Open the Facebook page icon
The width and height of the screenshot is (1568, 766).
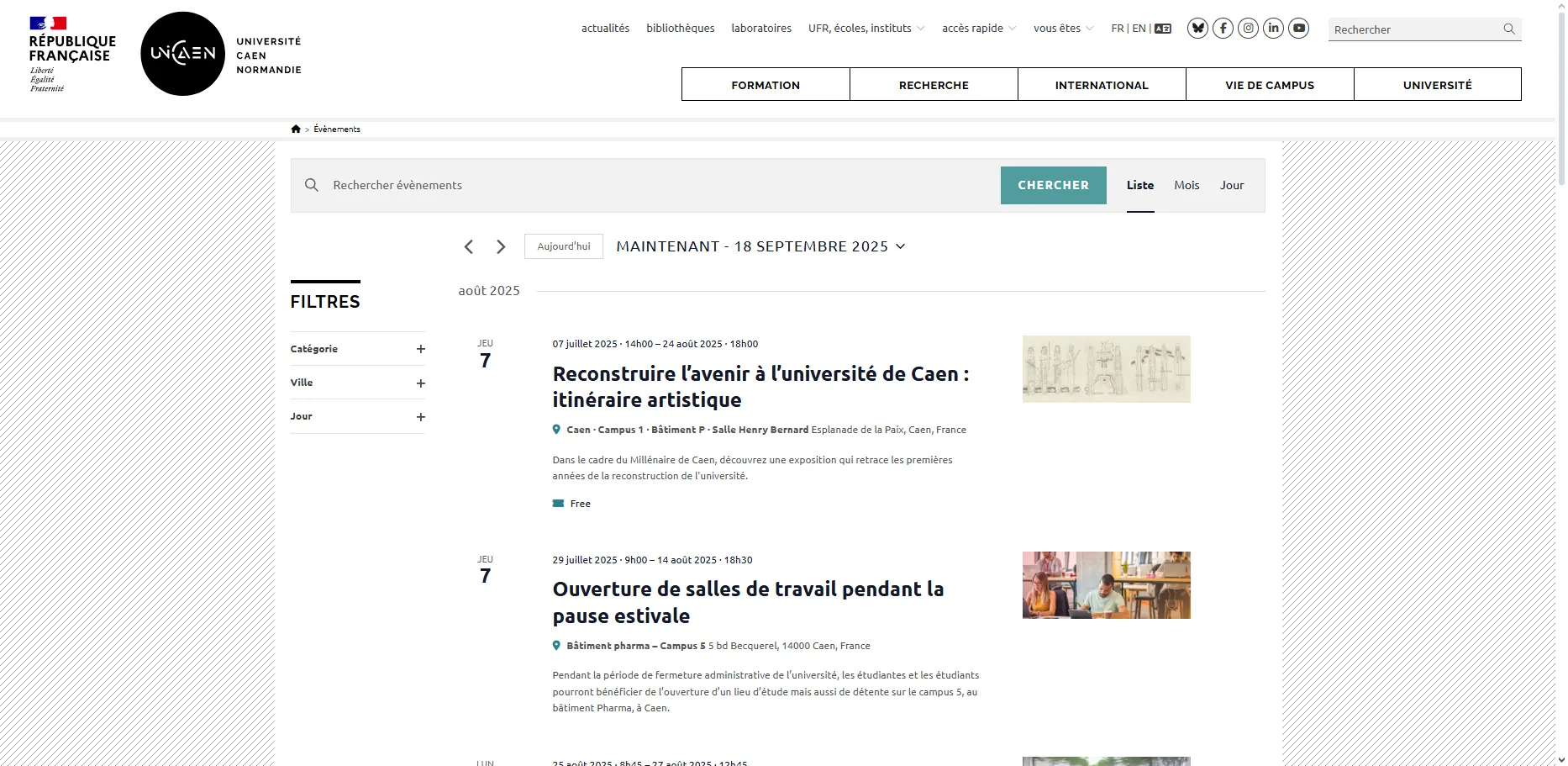coord(1223,29)
